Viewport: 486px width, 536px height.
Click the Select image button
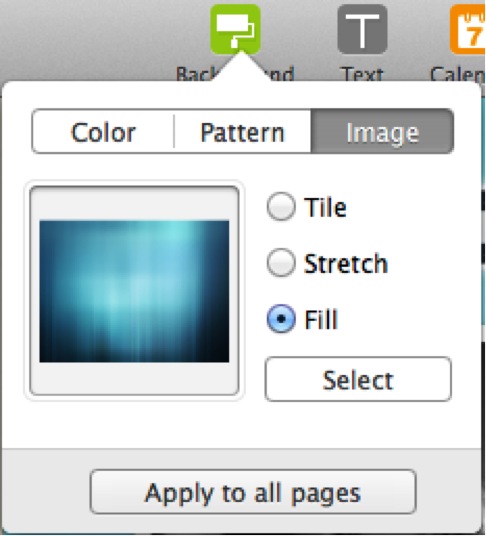(x=358, y=379)
